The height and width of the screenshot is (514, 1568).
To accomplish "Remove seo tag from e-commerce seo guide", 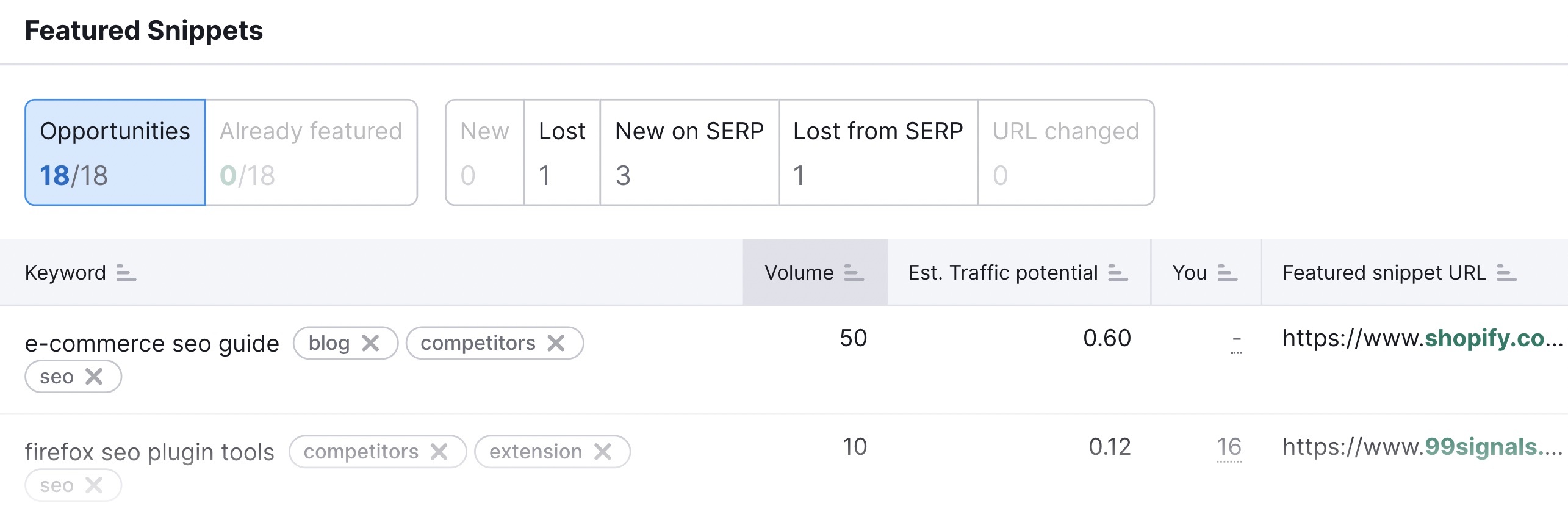I will pos(94,377).
